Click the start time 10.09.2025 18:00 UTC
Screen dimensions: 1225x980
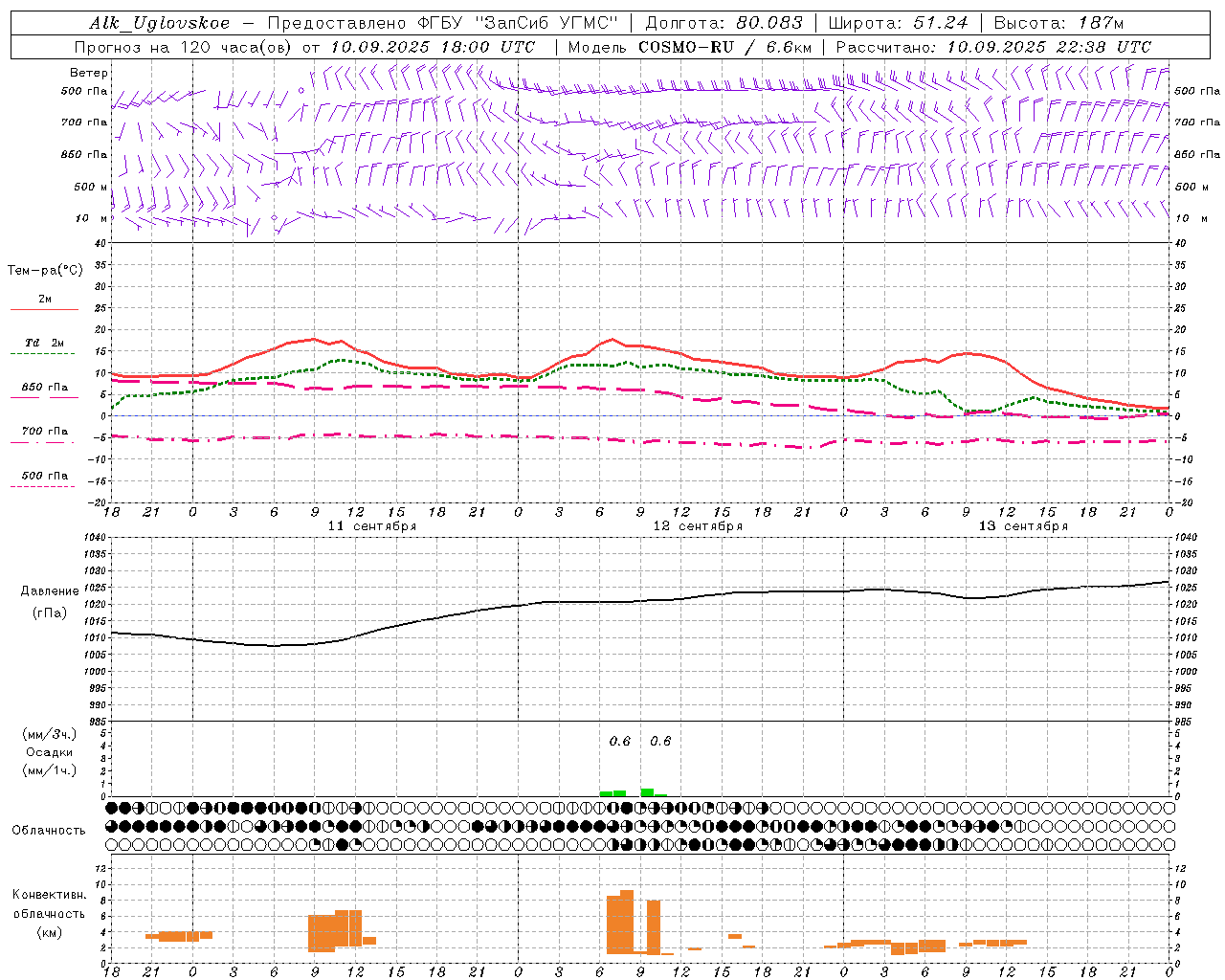pyautogui.click(x=433, y=47)
